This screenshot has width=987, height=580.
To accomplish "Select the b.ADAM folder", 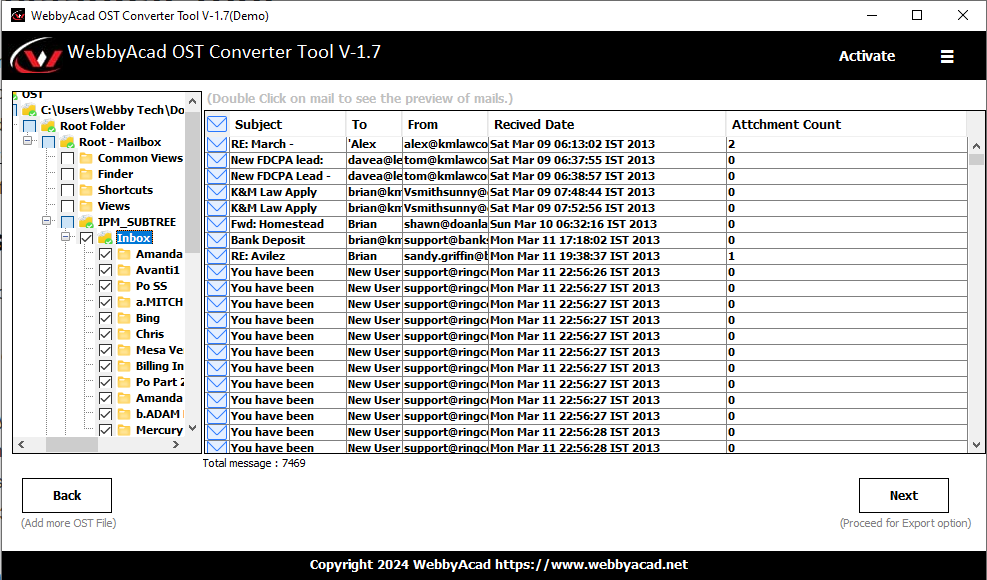I will click(x=158, y=414).
